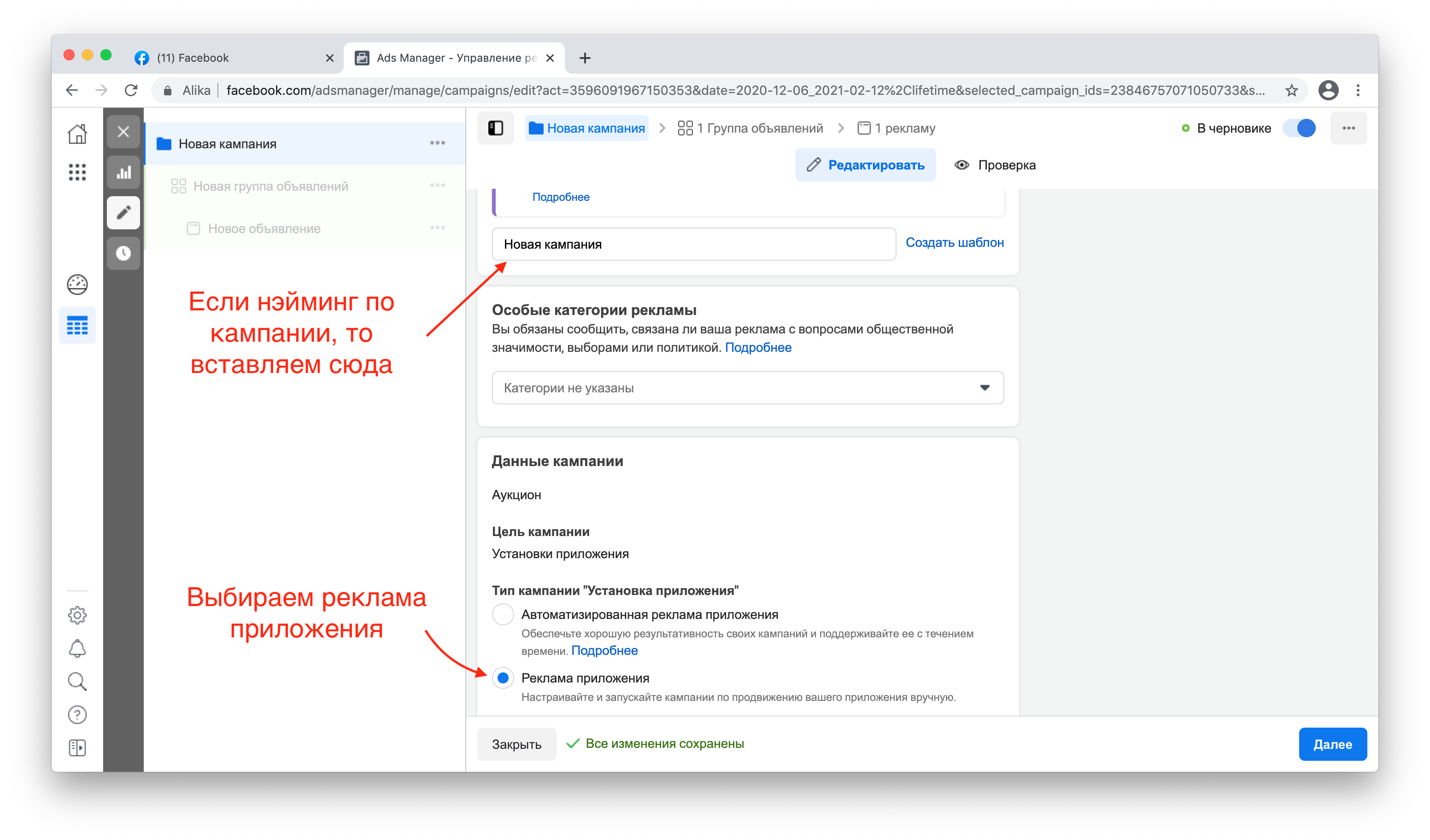
Task: Click the campaign name input field
Action: (693, 245)
